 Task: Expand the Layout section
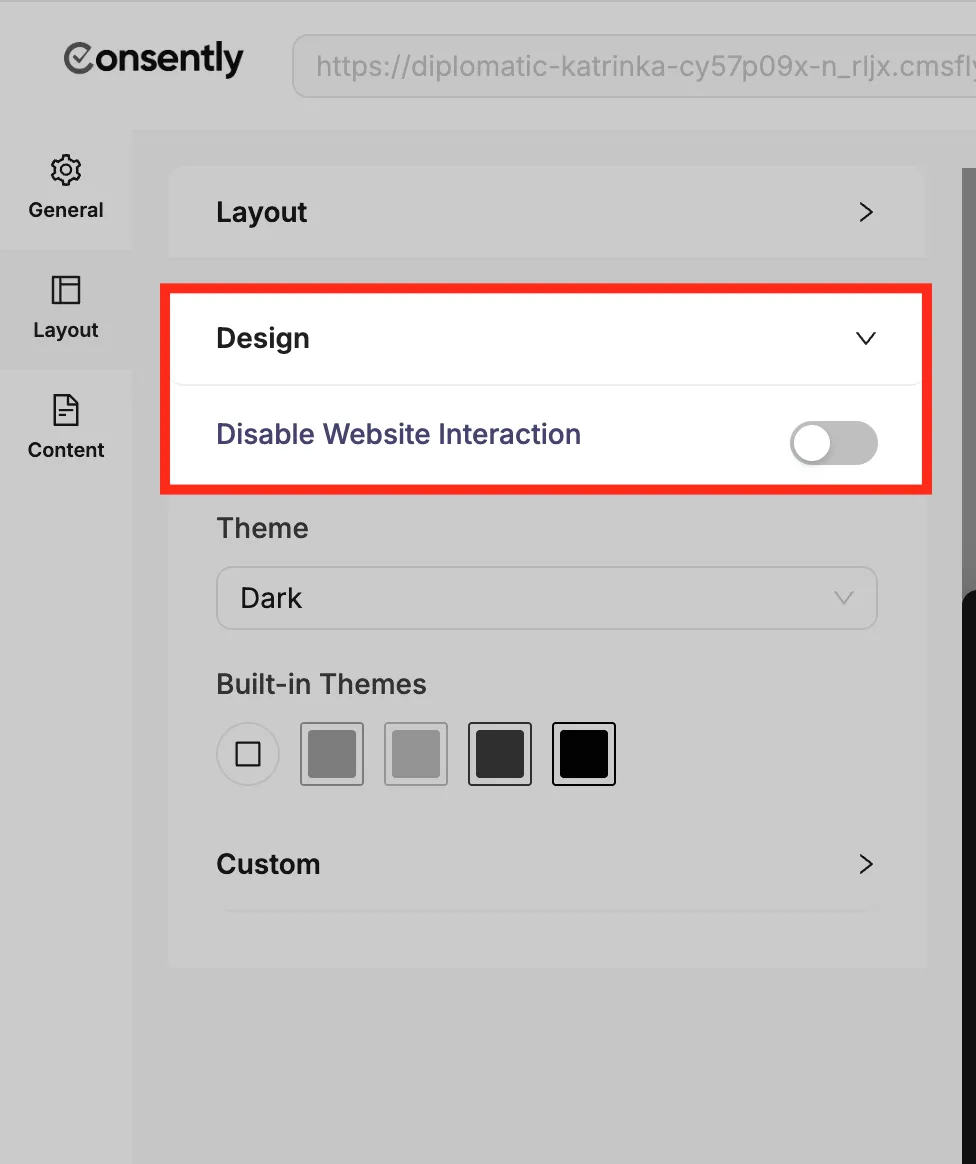coord(546,212)
